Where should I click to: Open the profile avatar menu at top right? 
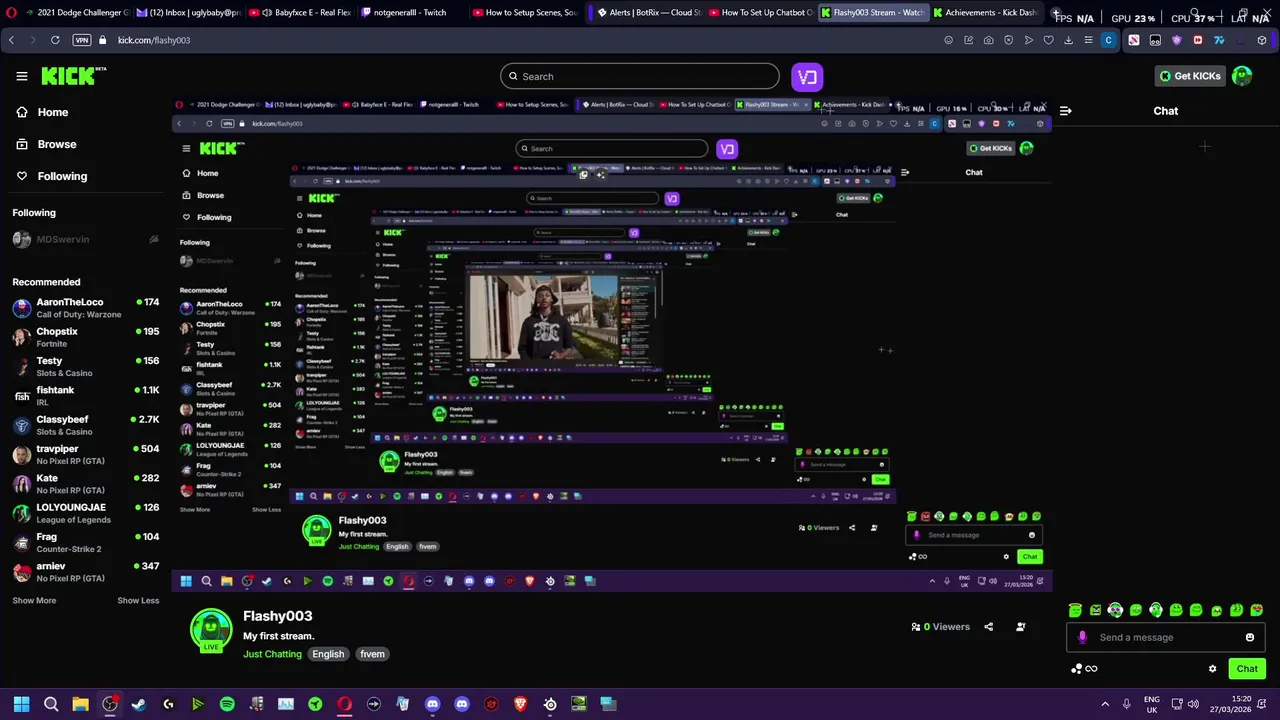(x=1242, y=76)
